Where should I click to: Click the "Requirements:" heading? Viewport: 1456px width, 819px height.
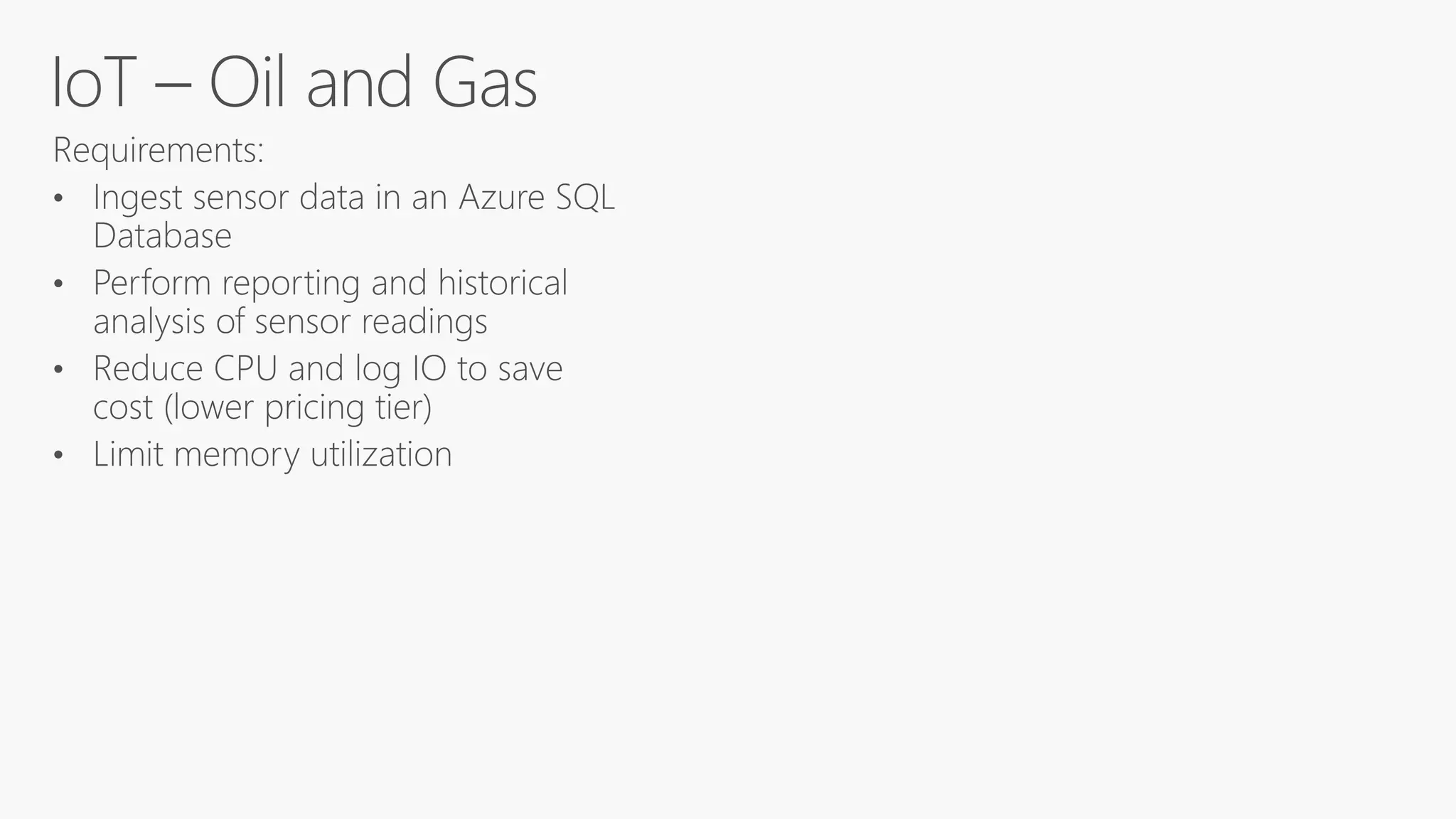point(159,151)
